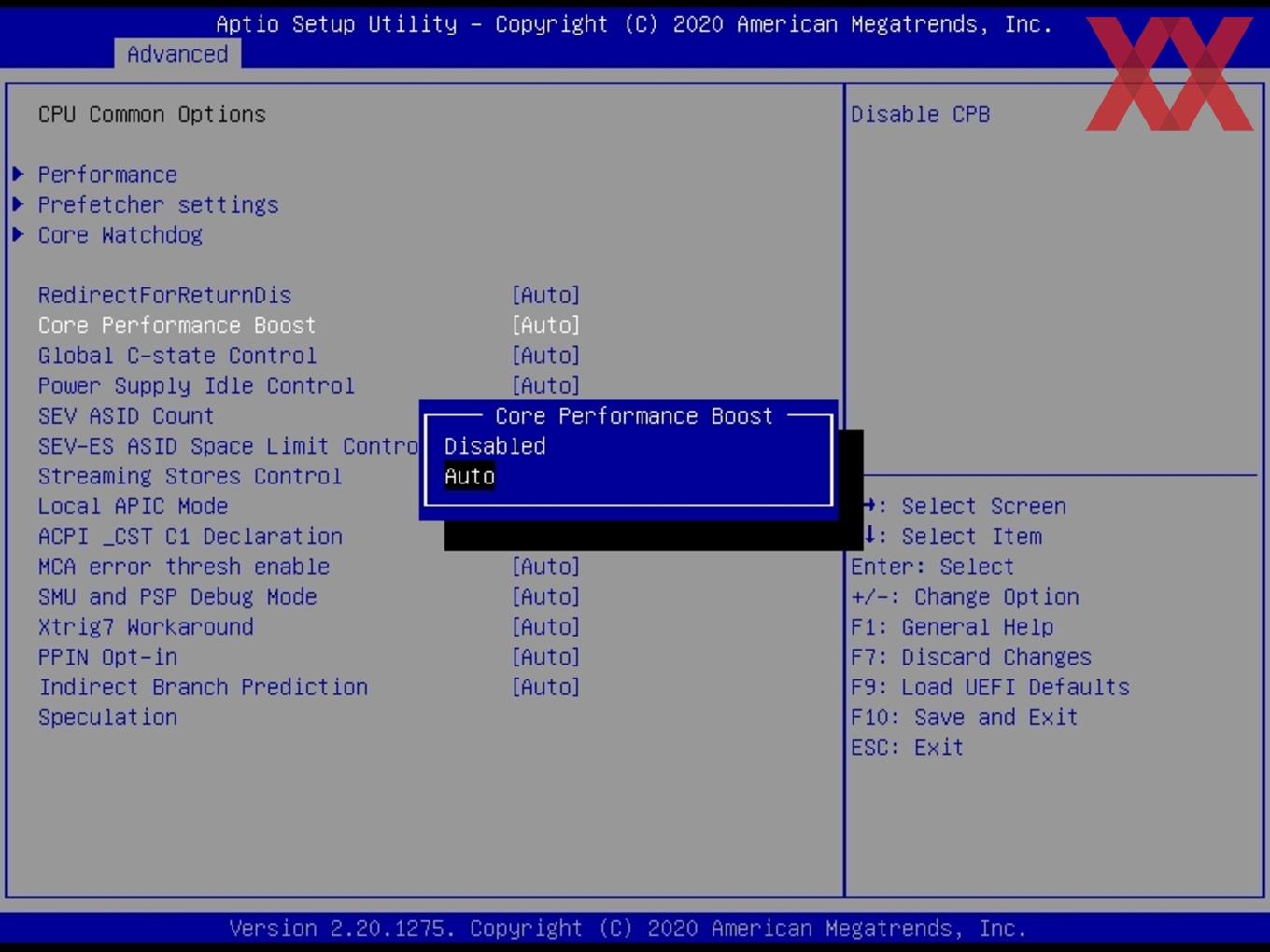Open the Advanced tab
Screen dimensions: 1270x952
tap(177, 54)
